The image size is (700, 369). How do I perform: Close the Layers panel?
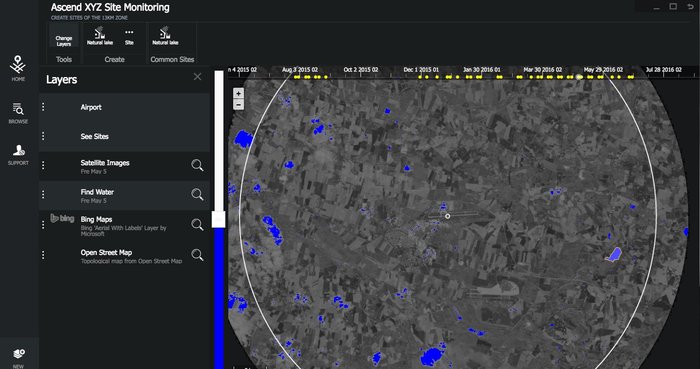click(x=197, y=77)
